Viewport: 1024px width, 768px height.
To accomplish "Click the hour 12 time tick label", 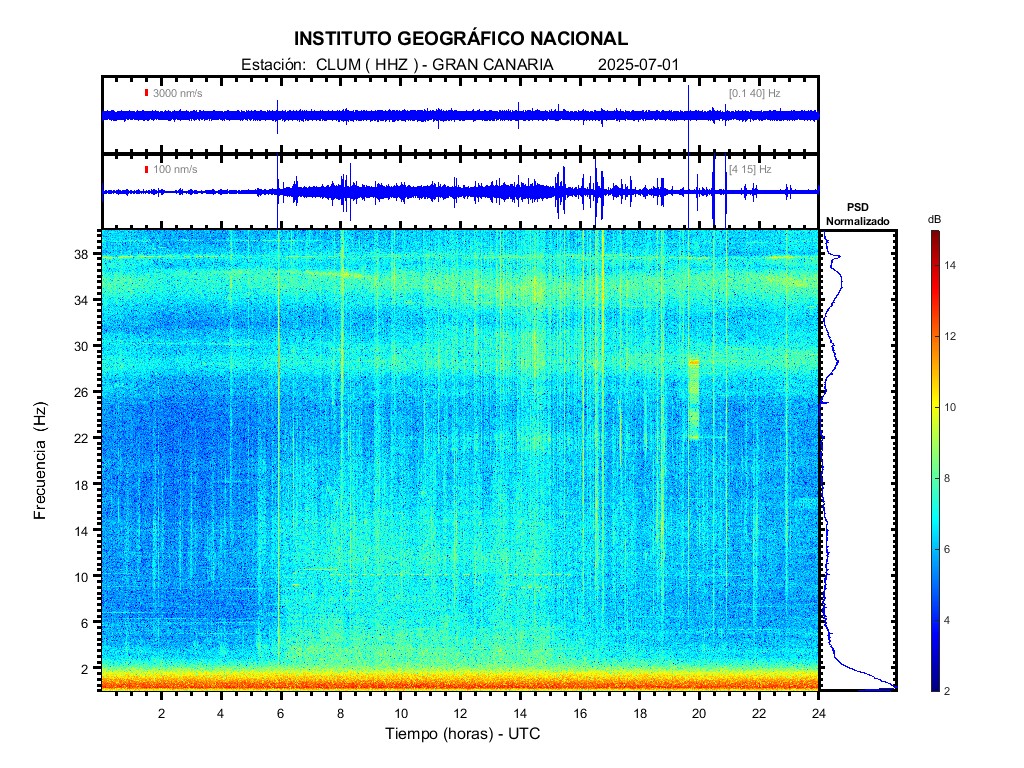I will (460, 713).
